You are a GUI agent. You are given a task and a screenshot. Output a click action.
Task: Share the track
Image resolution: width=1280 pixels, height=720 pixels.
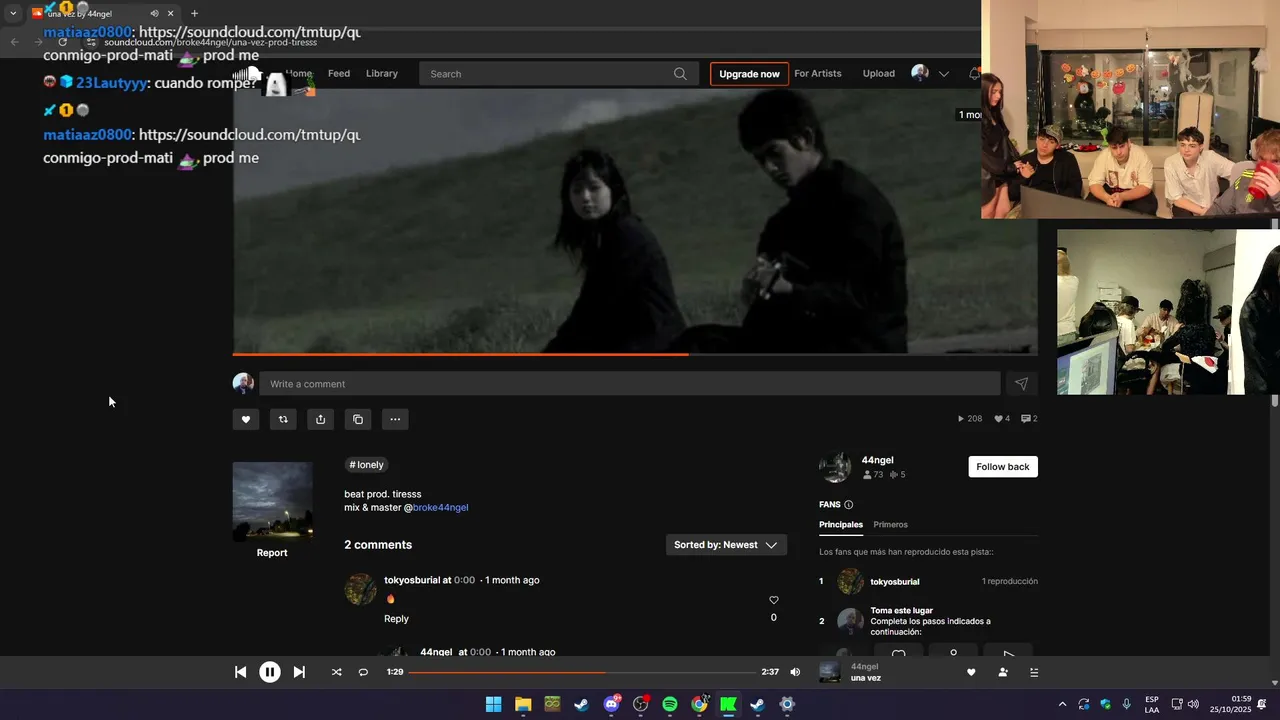point(320,419)
